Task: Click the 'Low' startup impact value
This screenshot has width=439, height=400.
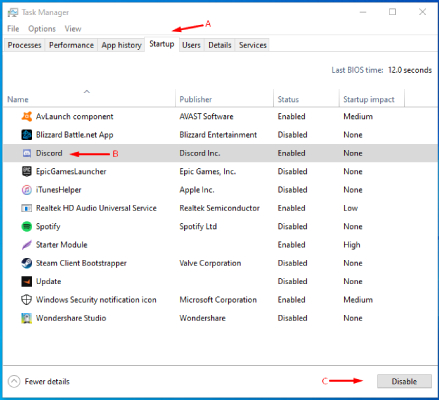Action: pyautogui.click(x=351, y=208)
